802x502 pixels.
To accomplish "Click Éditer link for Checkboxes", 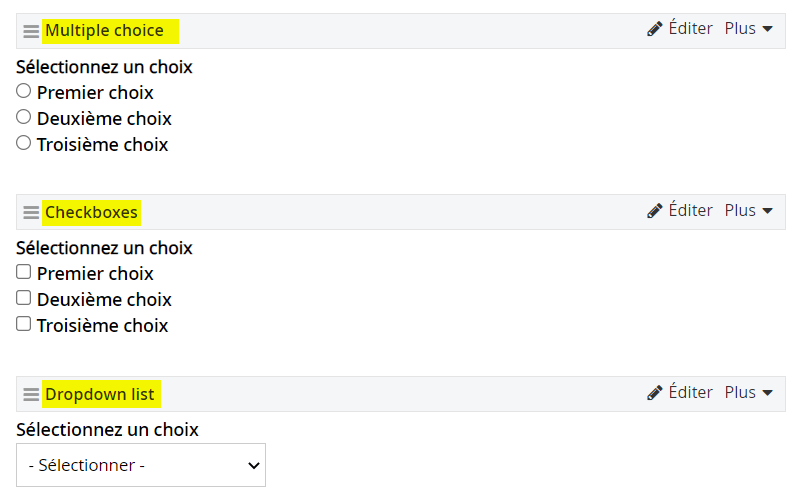I will tap(690, 210).
